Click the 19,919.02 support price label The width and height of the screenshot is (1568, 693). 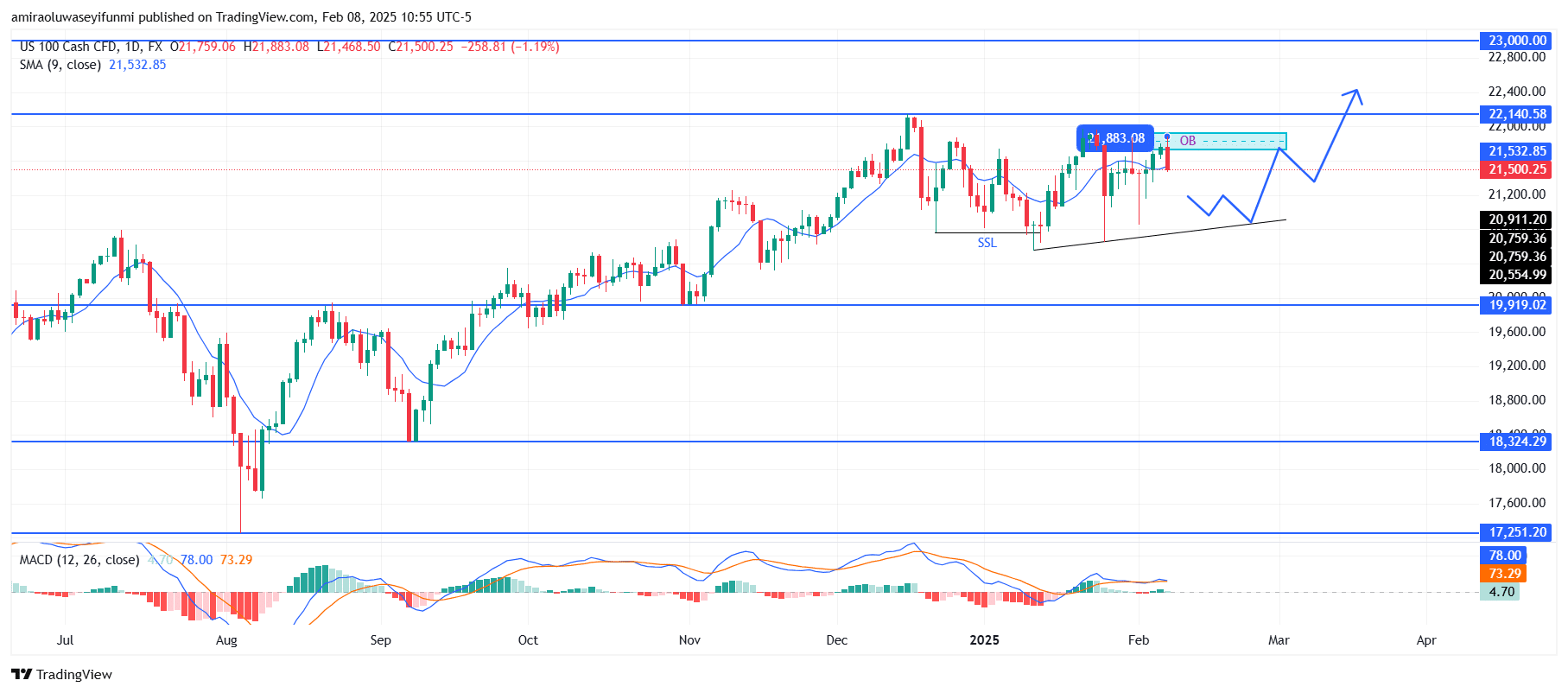(1517, 305)
